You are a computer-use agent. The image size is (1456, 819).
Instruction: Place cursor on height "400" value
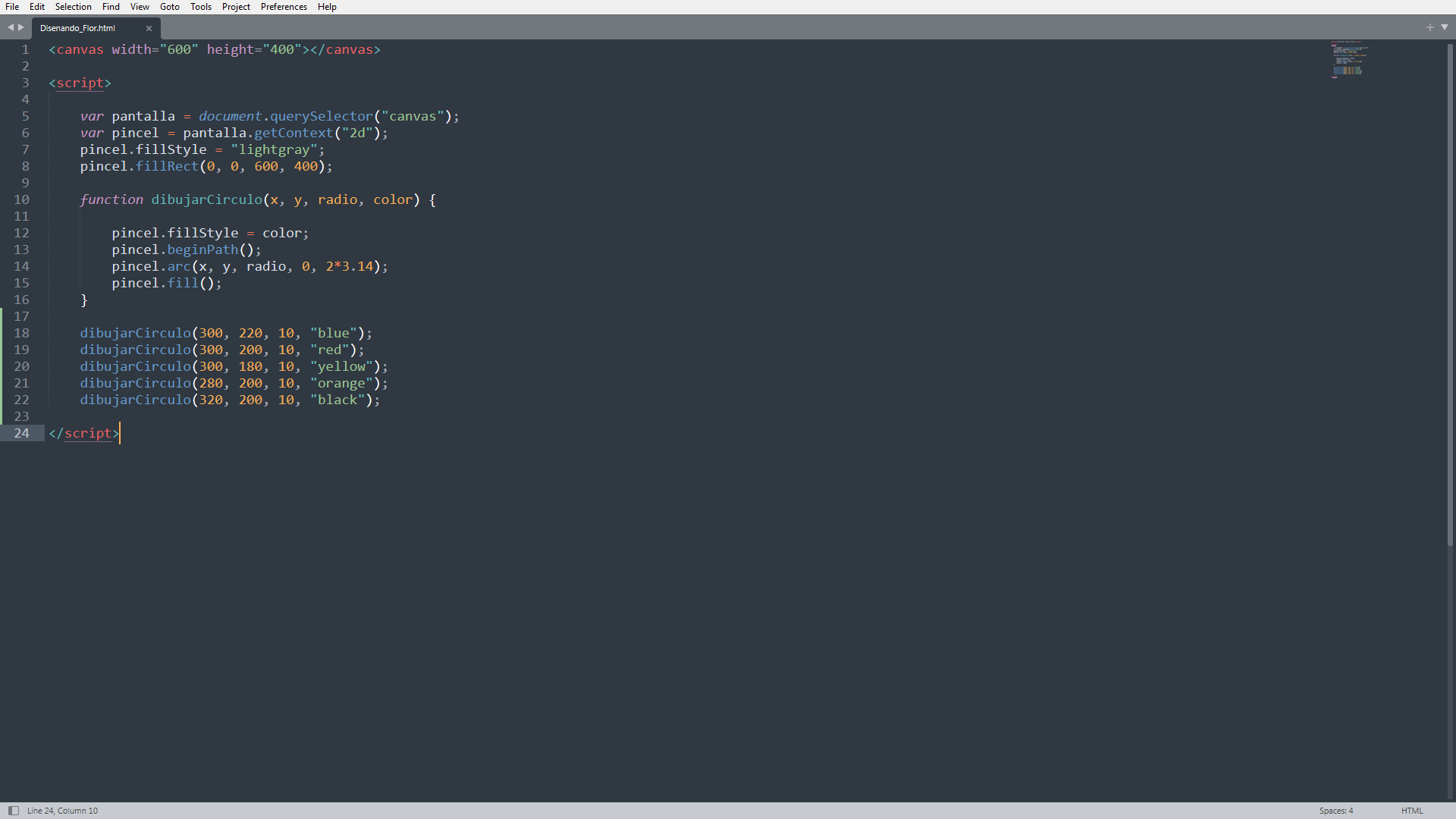pos(282,49)
